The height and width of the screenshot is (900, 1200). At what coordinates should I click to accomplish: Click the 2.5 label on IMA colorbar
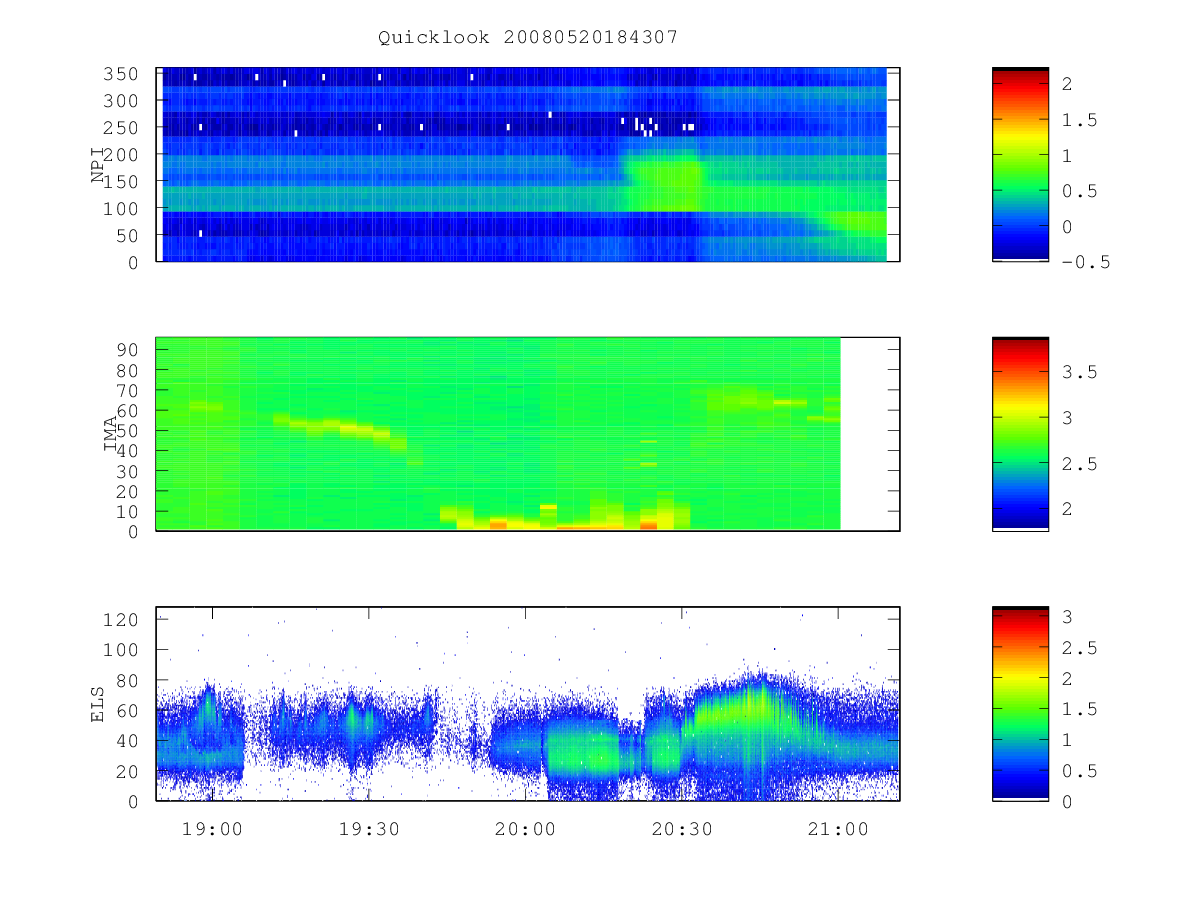pyautogui.click(x=1078, y=463)
